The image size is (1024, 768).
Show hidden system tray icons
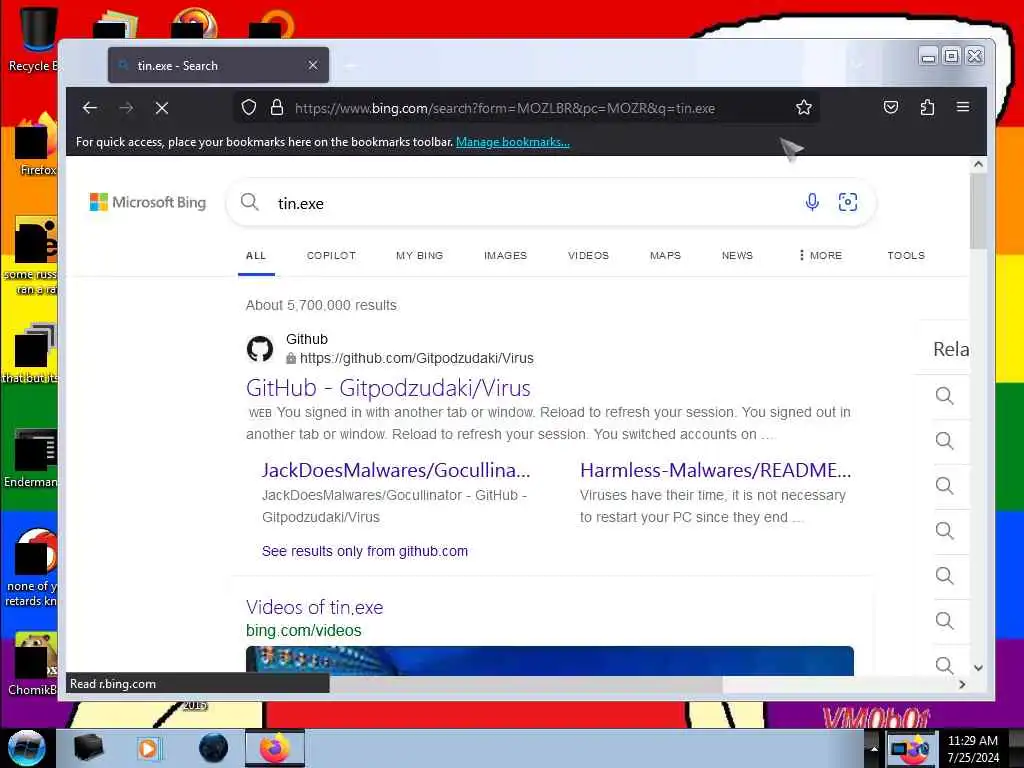tap(874, 749)
